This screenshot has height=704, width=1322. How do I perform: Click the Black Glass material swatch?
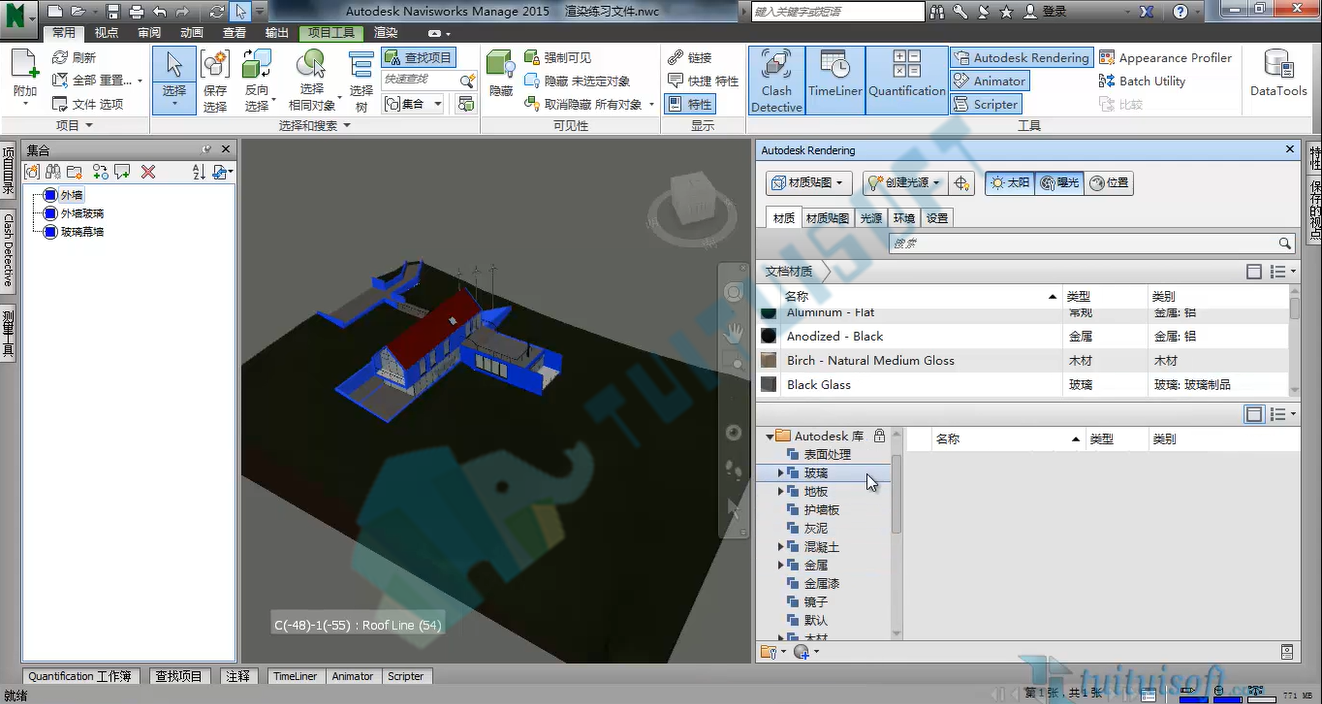tap(769, 385)
